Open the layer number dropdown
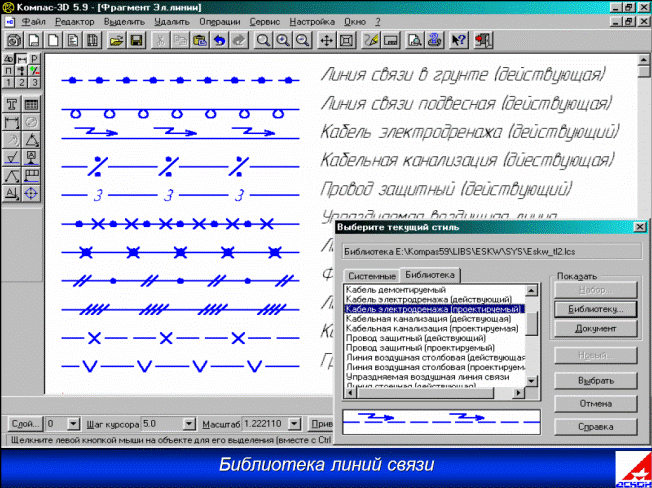 coord(73,424)
